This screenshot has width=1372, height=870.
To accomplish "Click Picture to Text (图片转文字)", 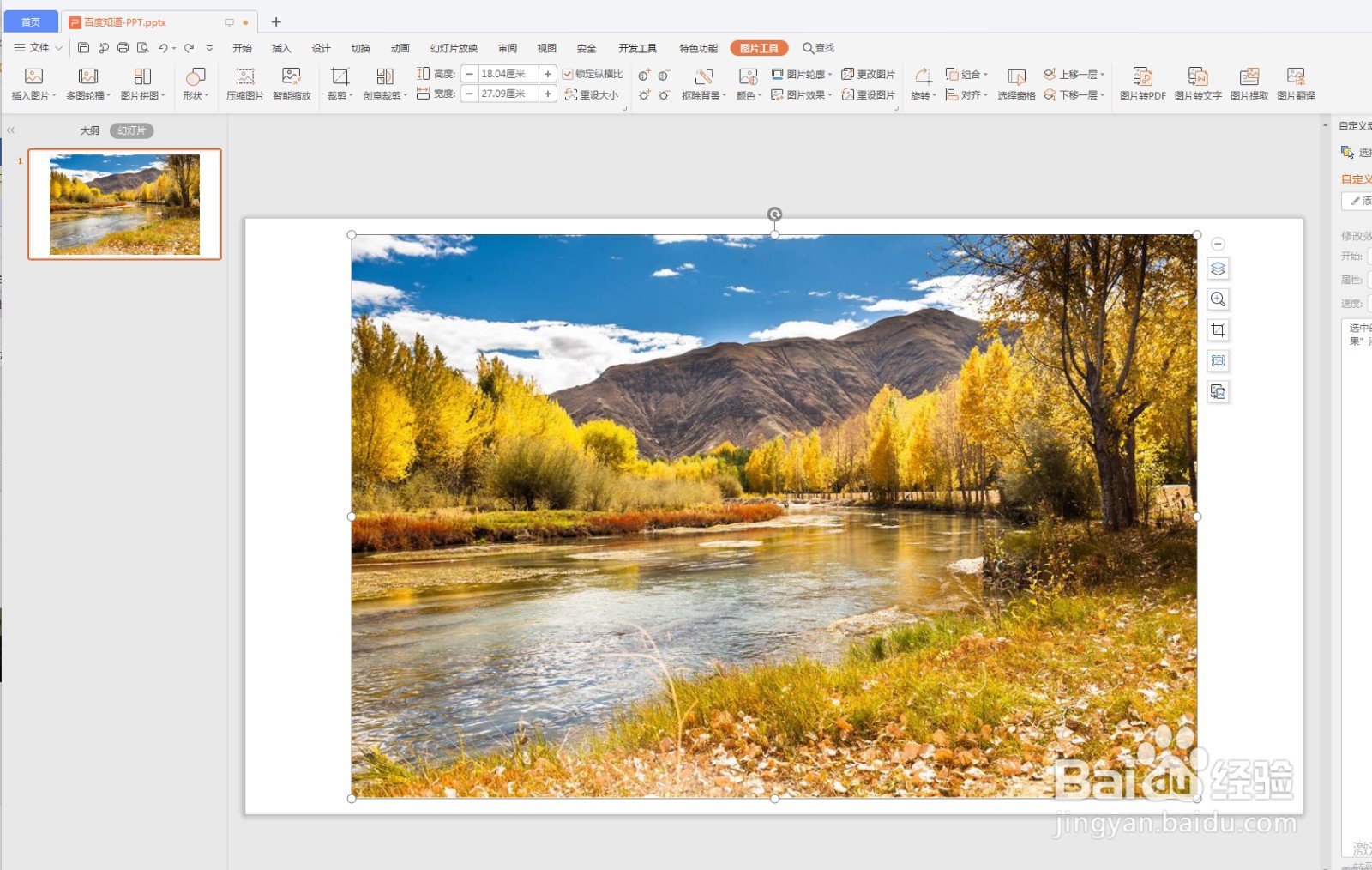I will 1198,84.
